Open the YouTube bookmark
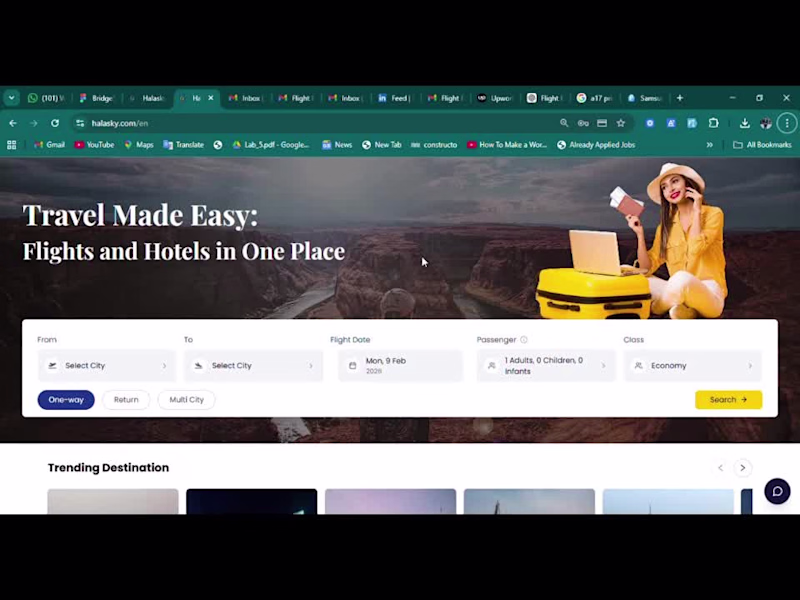Image resolution: width=800 pixels, height=600 pixels. [94, 145]
